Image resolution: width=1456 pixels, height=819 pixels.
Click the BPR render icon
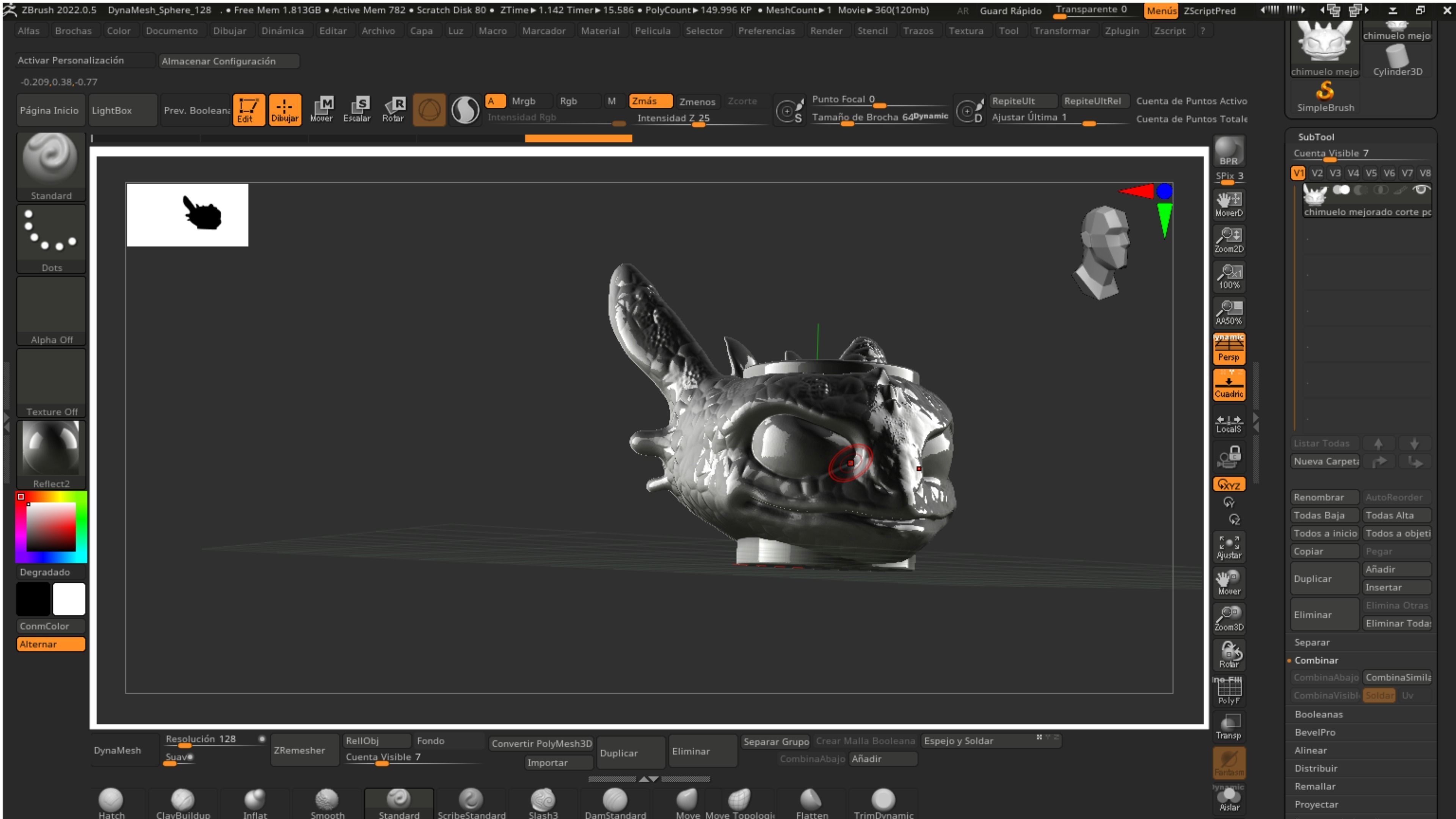(1229, 151)
